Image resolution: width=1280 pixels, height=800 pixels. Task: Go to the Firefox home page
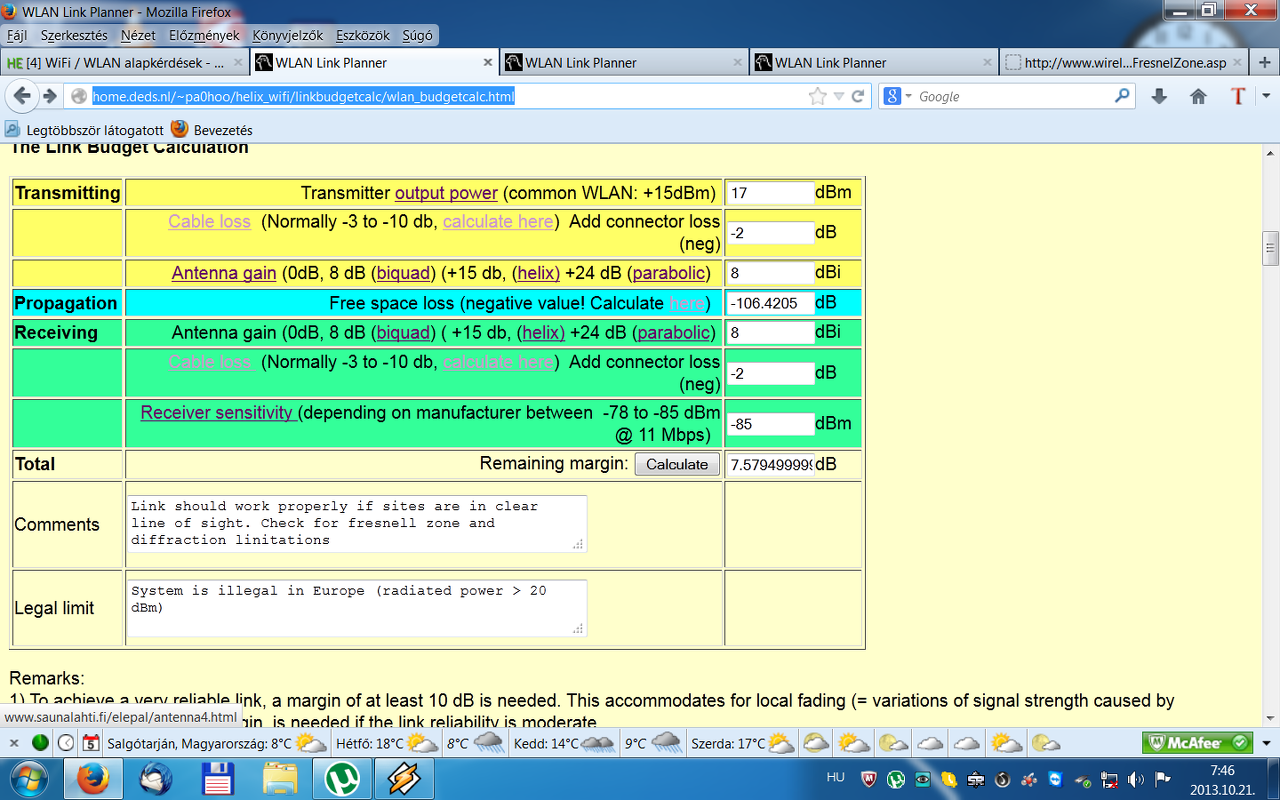coord(1198,96)
